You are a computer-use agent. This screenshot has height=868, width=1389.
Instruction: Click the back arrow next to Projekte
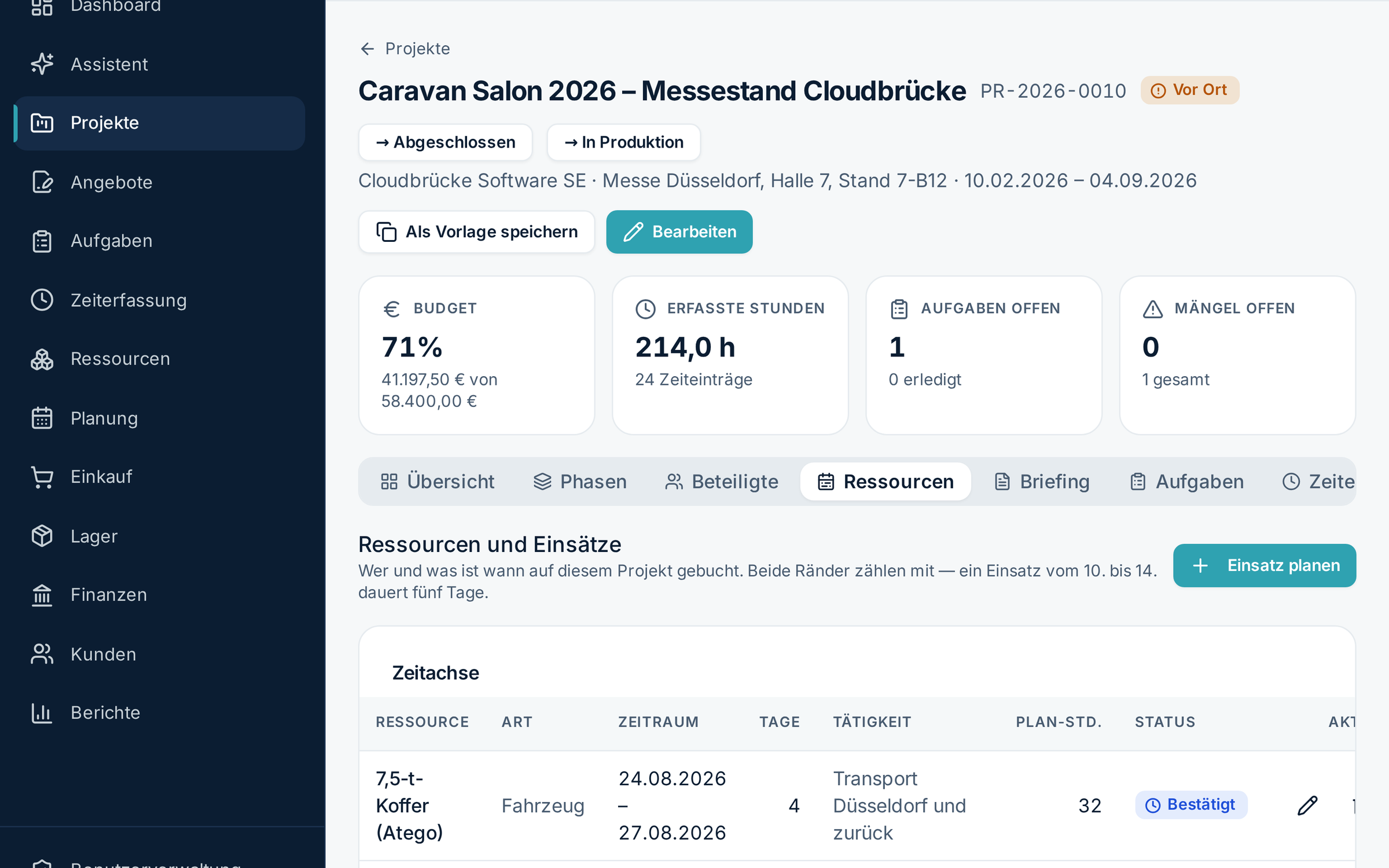(368, 49)
